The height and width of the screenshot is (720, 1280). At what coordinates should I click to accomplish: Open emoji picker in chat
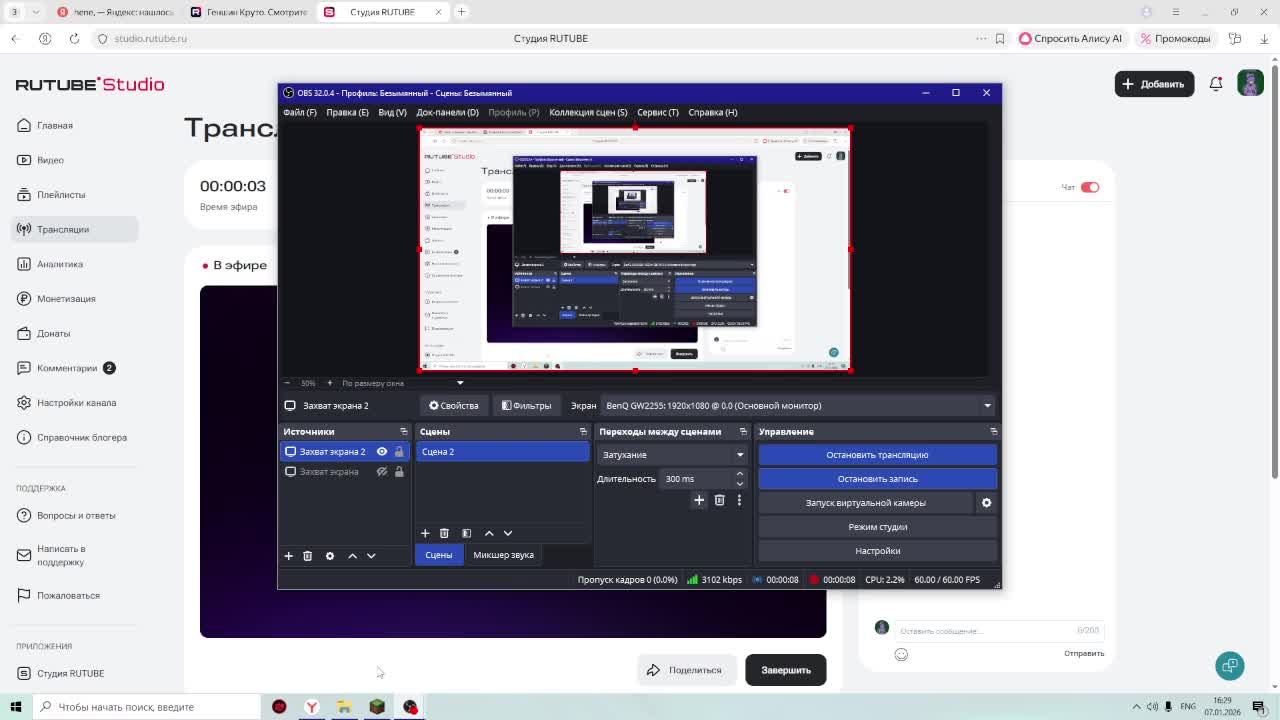(901, 654)
